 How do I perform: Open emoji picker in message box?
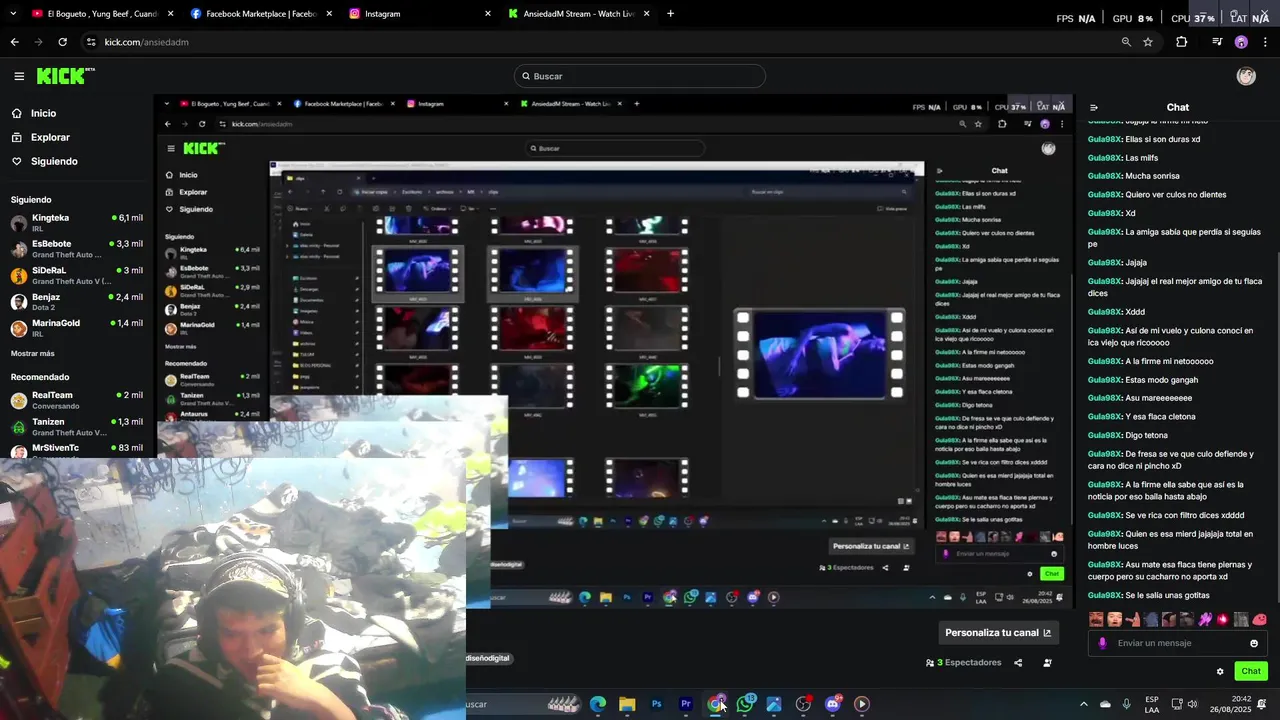pos(1254,643)
